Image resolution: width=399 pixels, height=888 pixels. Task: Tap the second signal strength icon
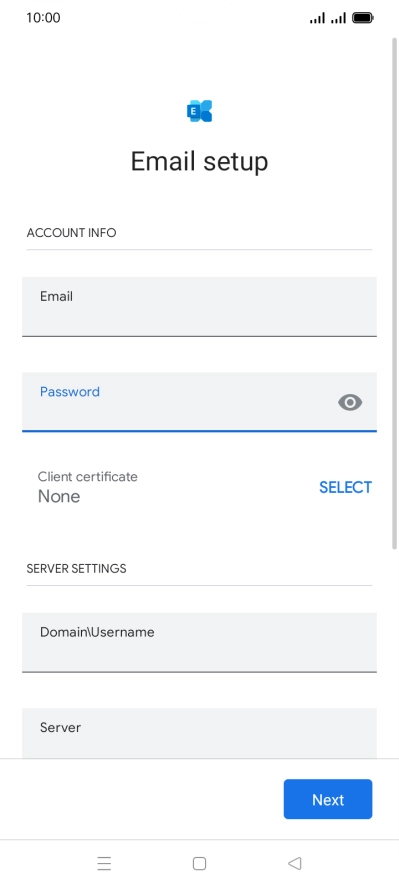click(x=338, y=18)
